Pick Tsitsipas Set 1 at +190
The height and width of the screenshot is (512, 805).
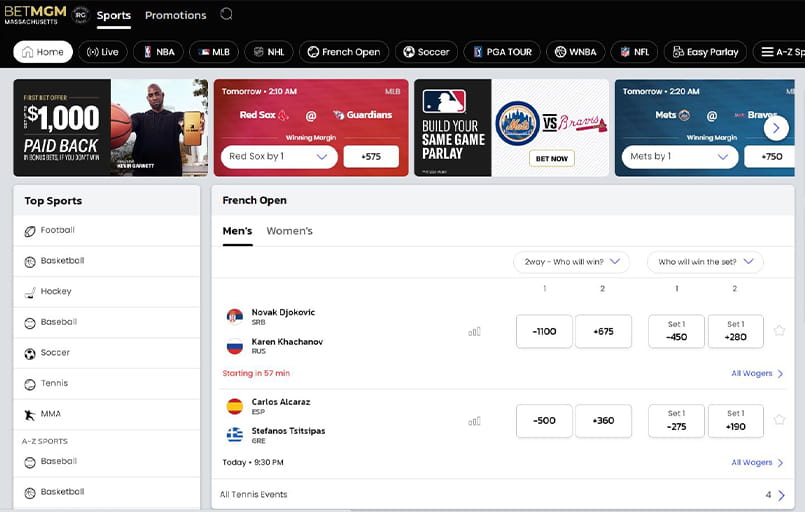pos(736,421)
